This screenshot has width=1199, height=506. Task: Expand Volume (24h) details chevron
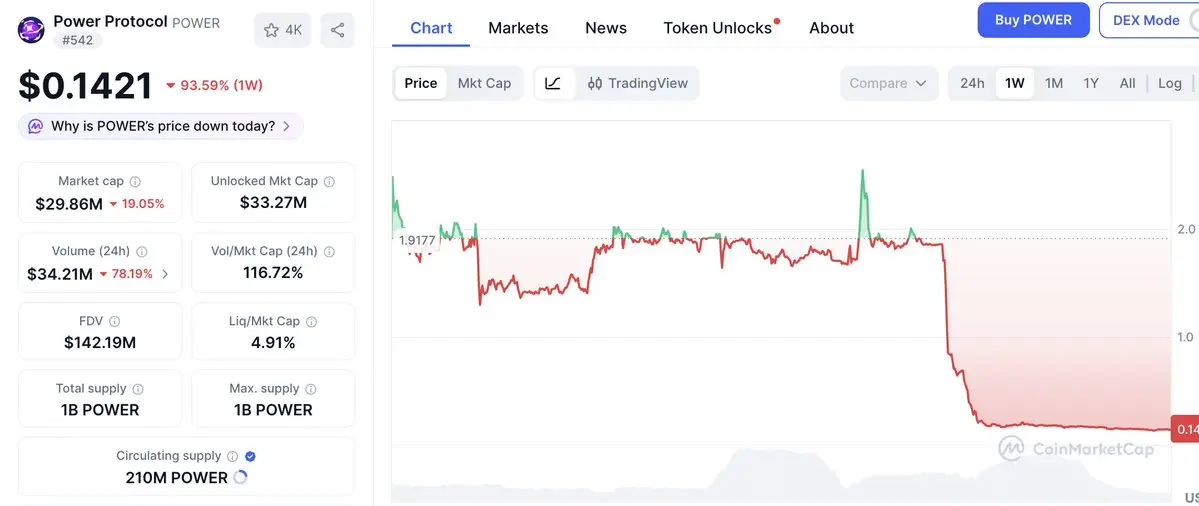pos(165,274)
